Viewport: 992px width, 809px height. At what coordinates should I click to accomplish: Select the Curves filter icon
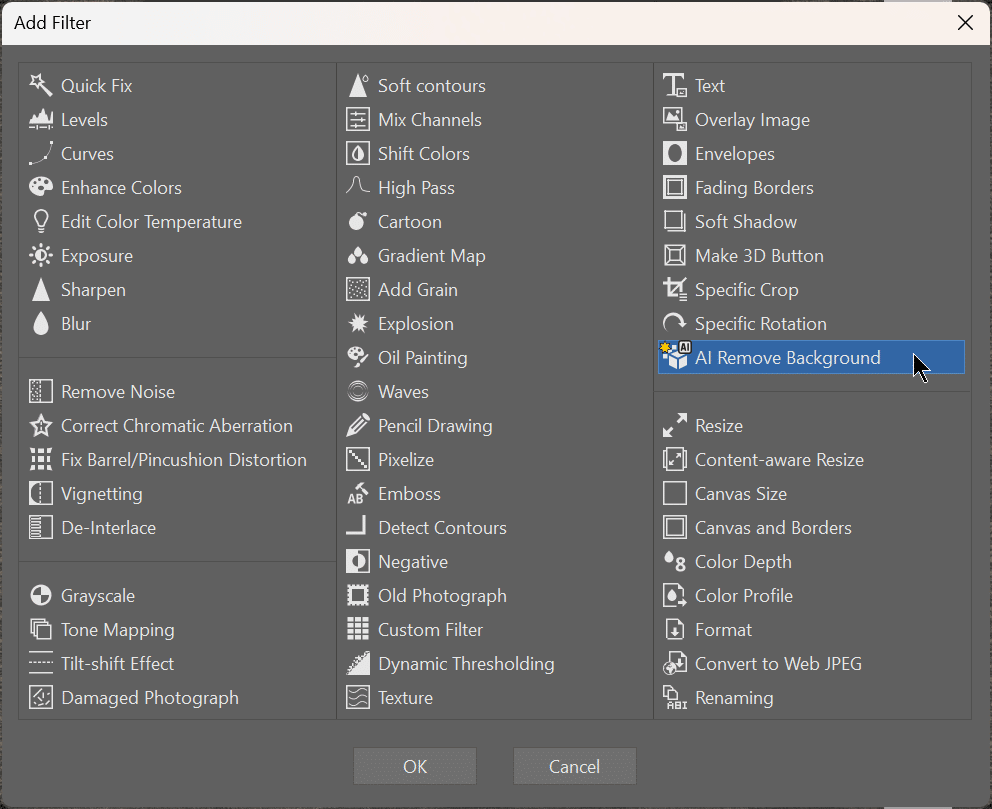click(41, 153)
